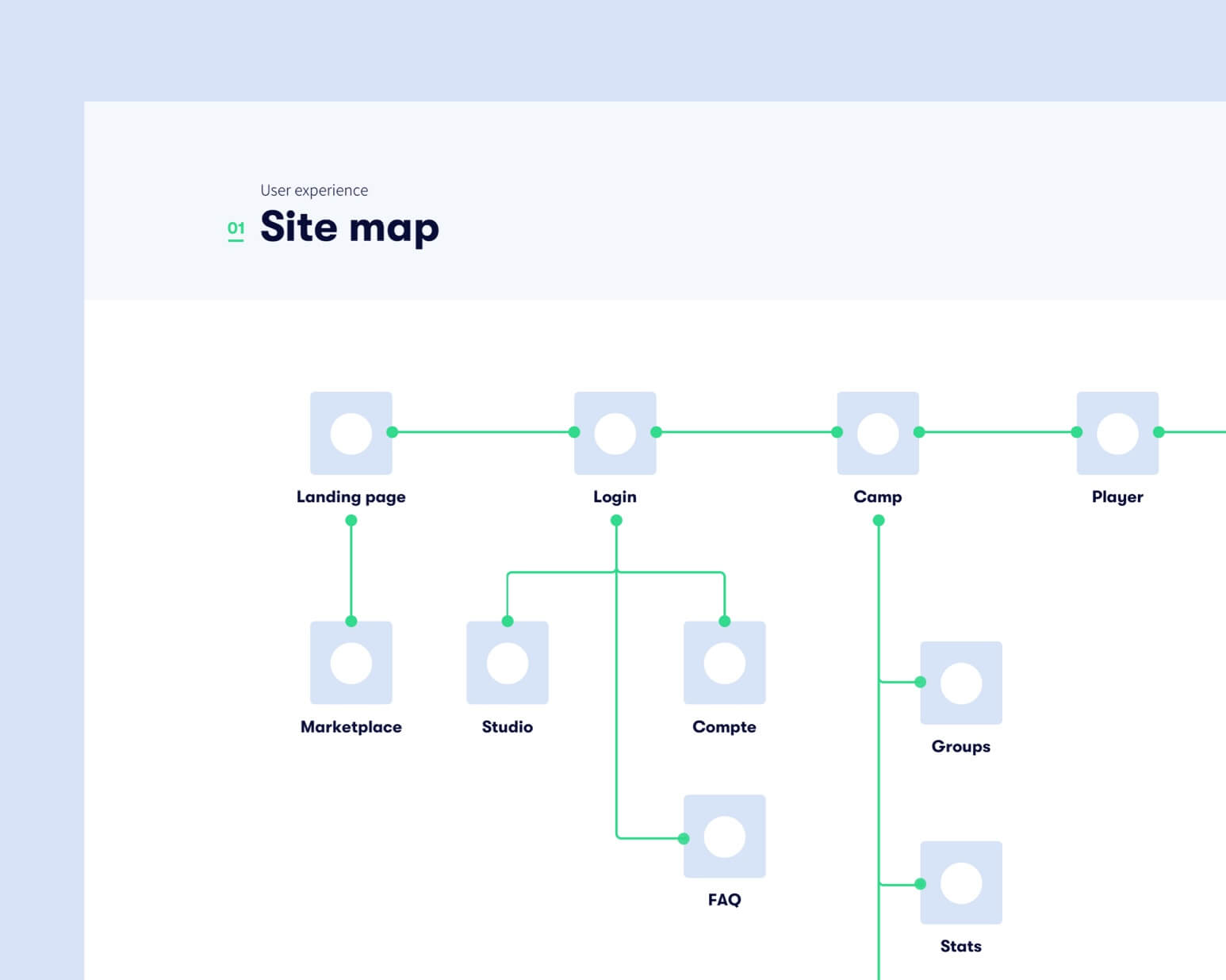1226x980 pixels.
Task: Click the Player label text
Action: pyautogui.click(x=1117, y=496)
